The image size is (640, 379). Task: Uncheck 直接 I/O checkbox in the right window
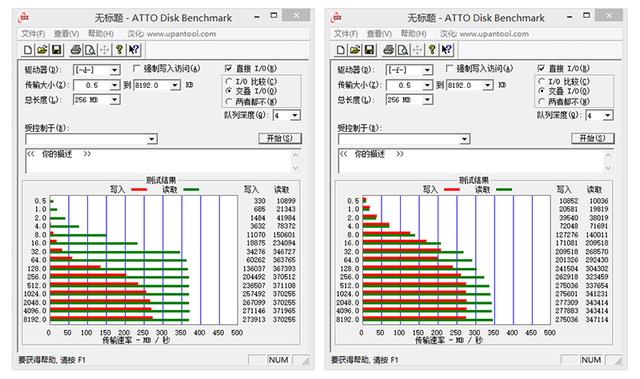click(x=541, y=68)
